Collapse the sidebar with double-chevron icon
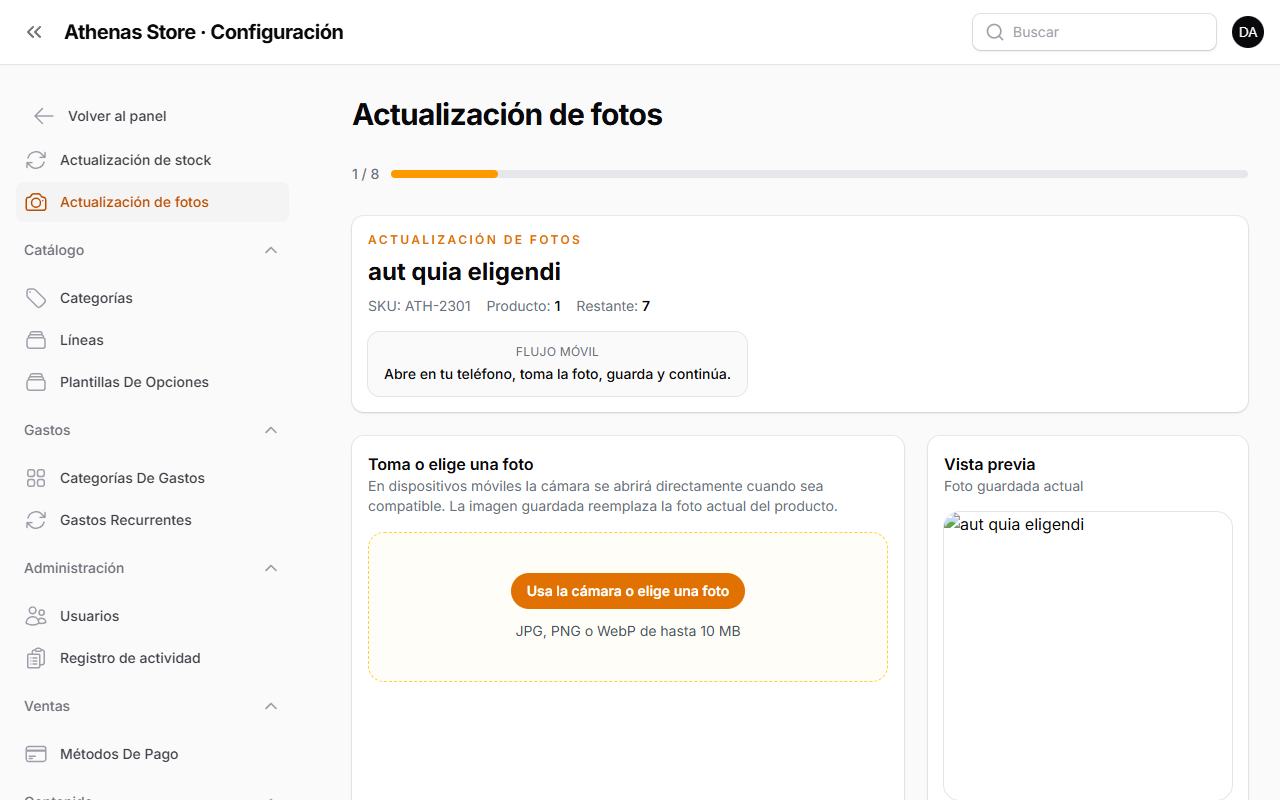The width and height of the screenshot is (1280, 800). point(34,32)
